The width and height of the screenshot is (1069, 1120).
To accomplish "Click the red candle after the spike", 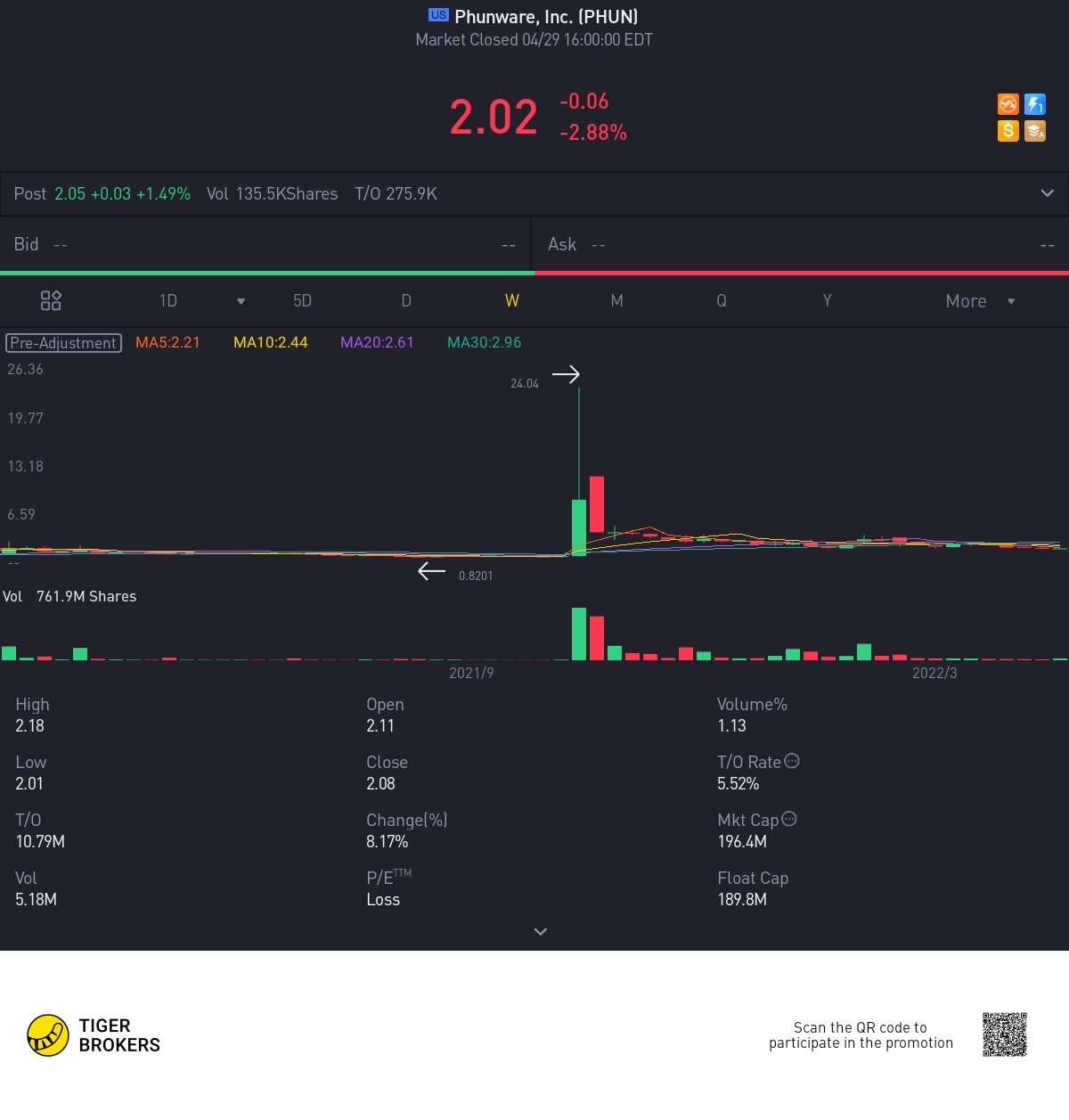I will click(x=597, y=504).
